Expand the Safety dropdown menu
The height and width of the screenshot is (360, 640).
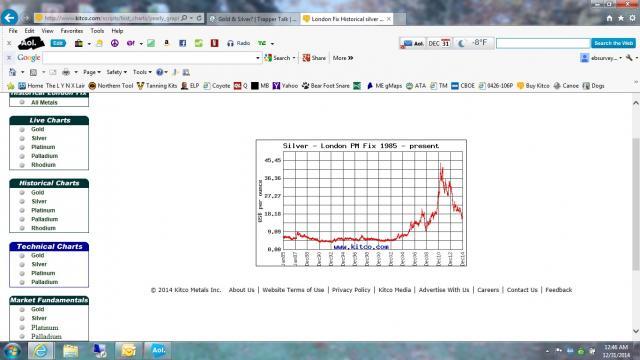(116, 72)
